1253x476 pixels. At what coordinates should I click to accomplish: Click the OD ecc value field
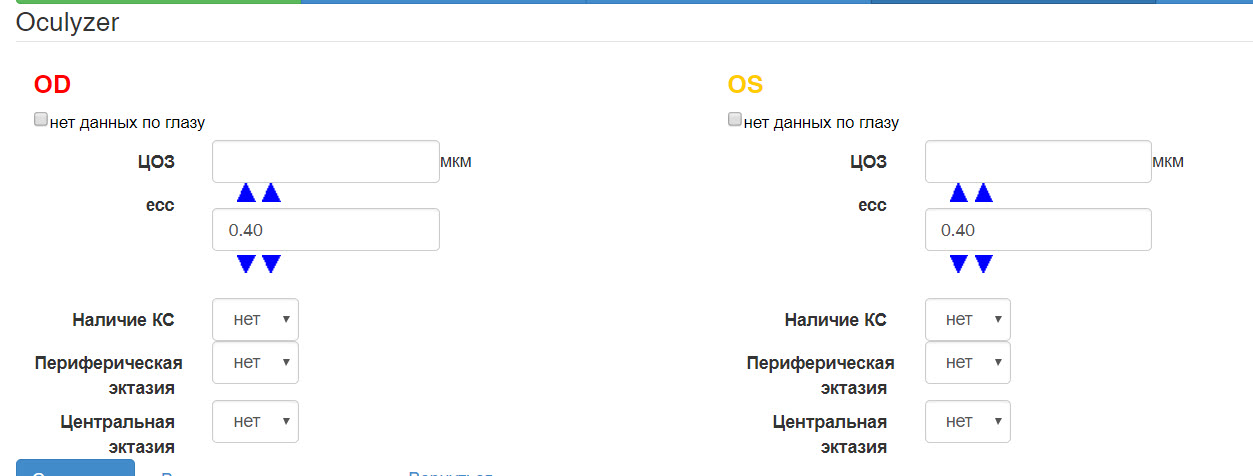[325, 230]
